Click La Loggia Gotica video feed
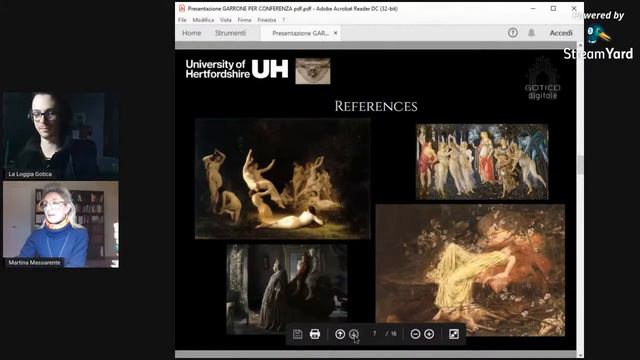The height and width of the screenshot is (360, 640). coord(61,135)
